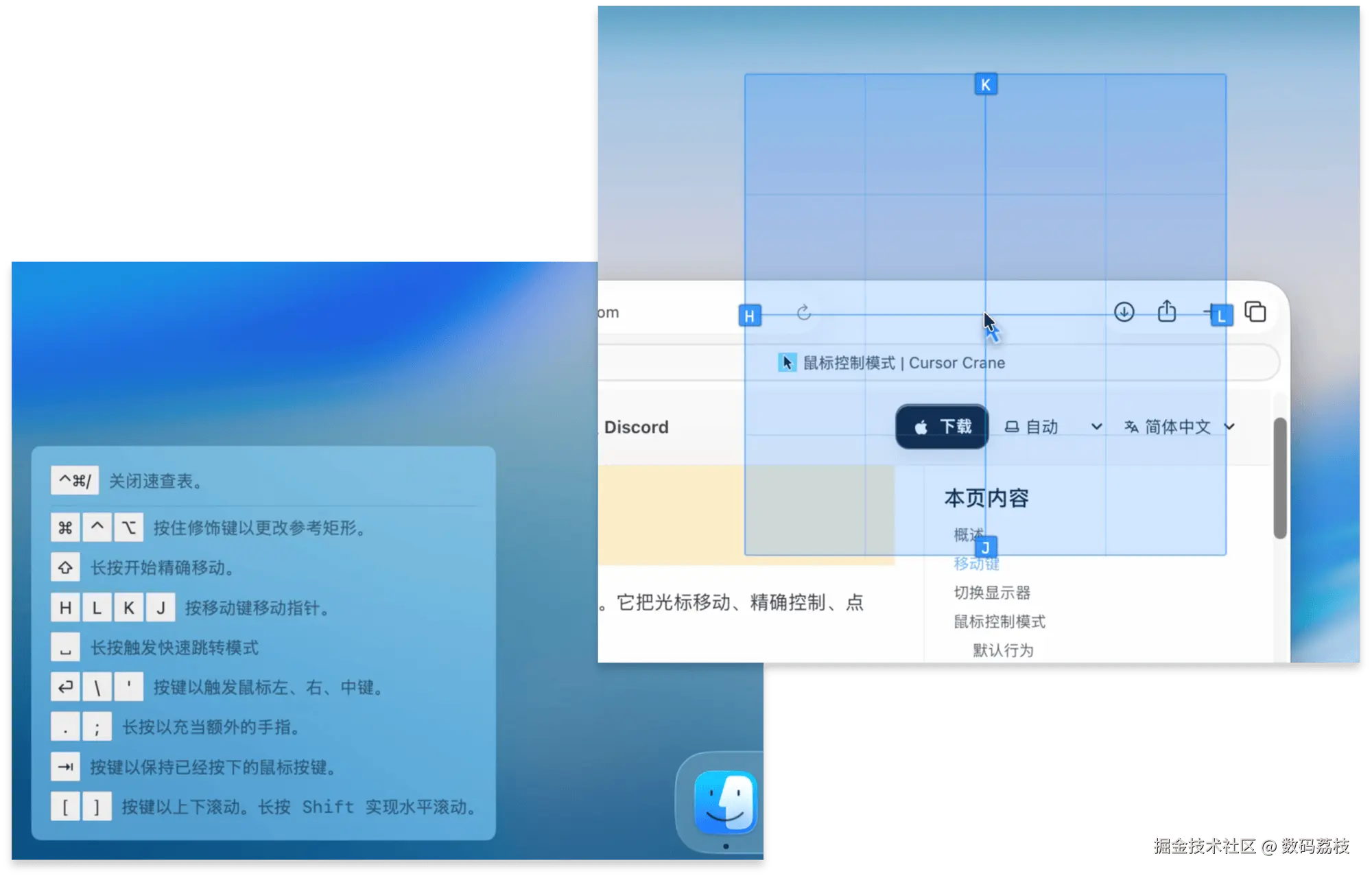The image size is (1372, 878).
Task: Click the semicolon key cap
Action: 97,726
